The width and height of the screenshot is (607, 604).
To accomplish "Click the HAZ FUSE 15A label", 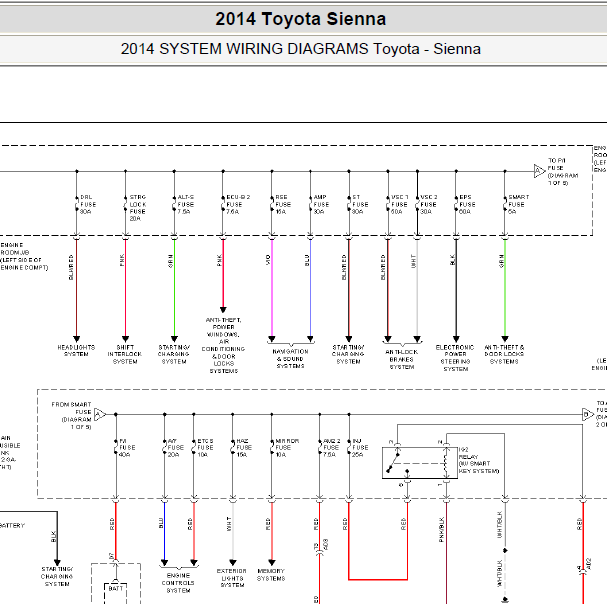I will pyautogui.click(x=244, y=448).
